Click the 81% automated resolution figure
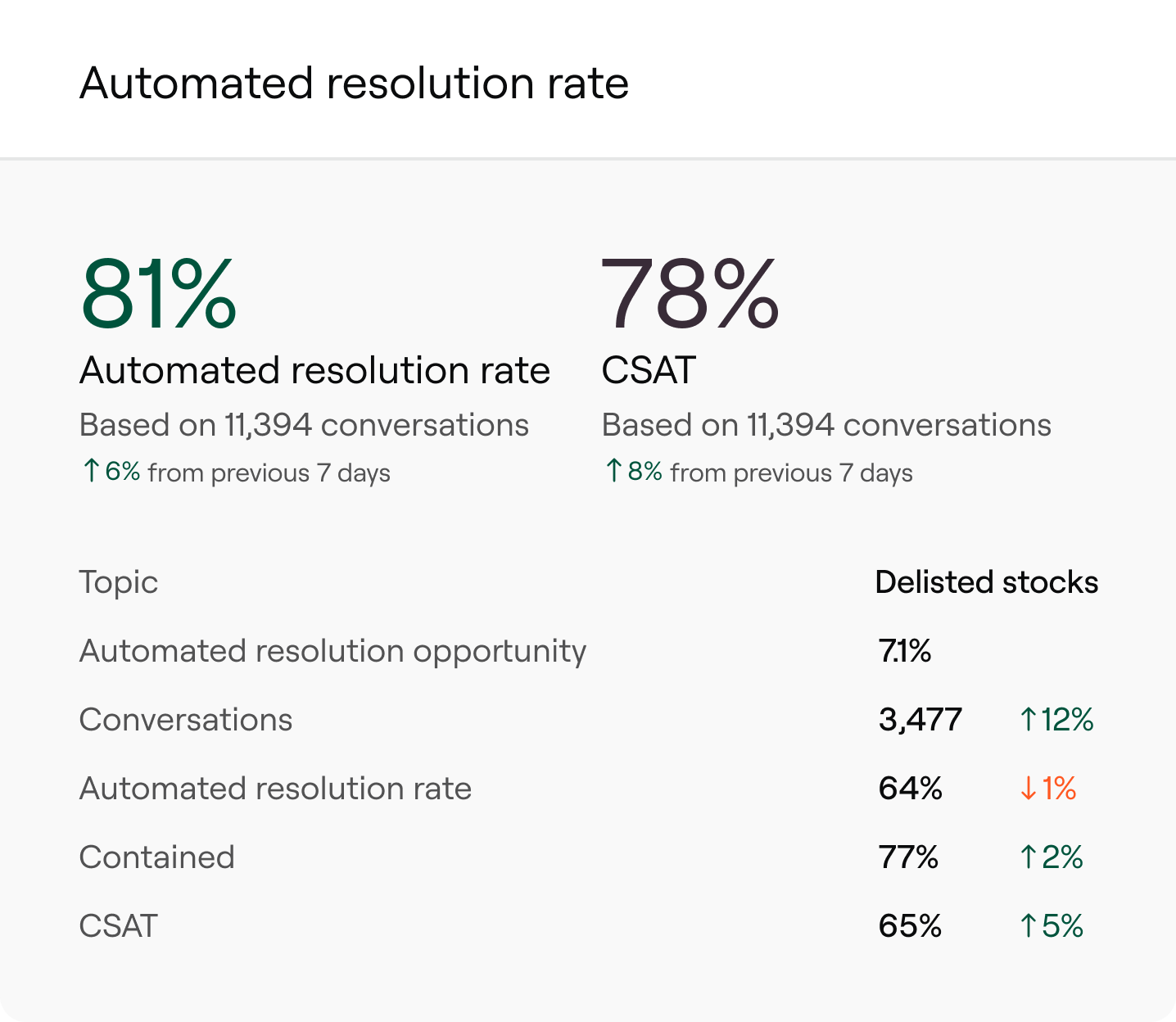 pyautogui.click(x=158, y=295)
